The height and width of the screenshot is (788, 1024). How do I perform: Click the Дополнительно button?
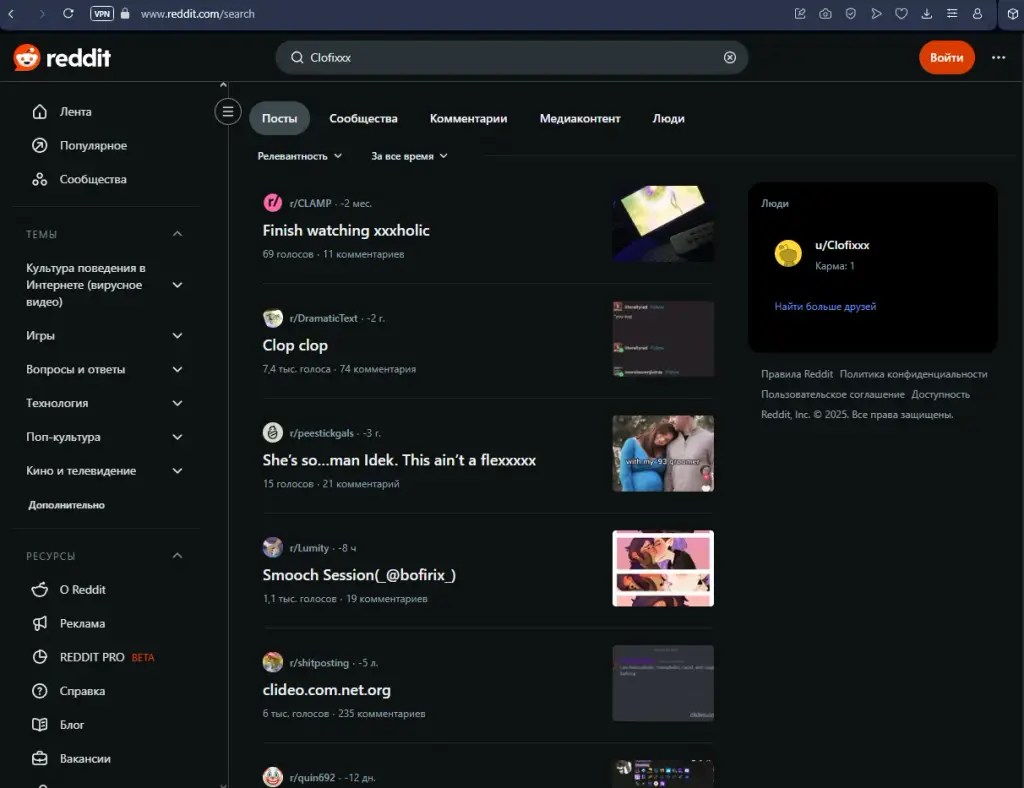(67, 505)
